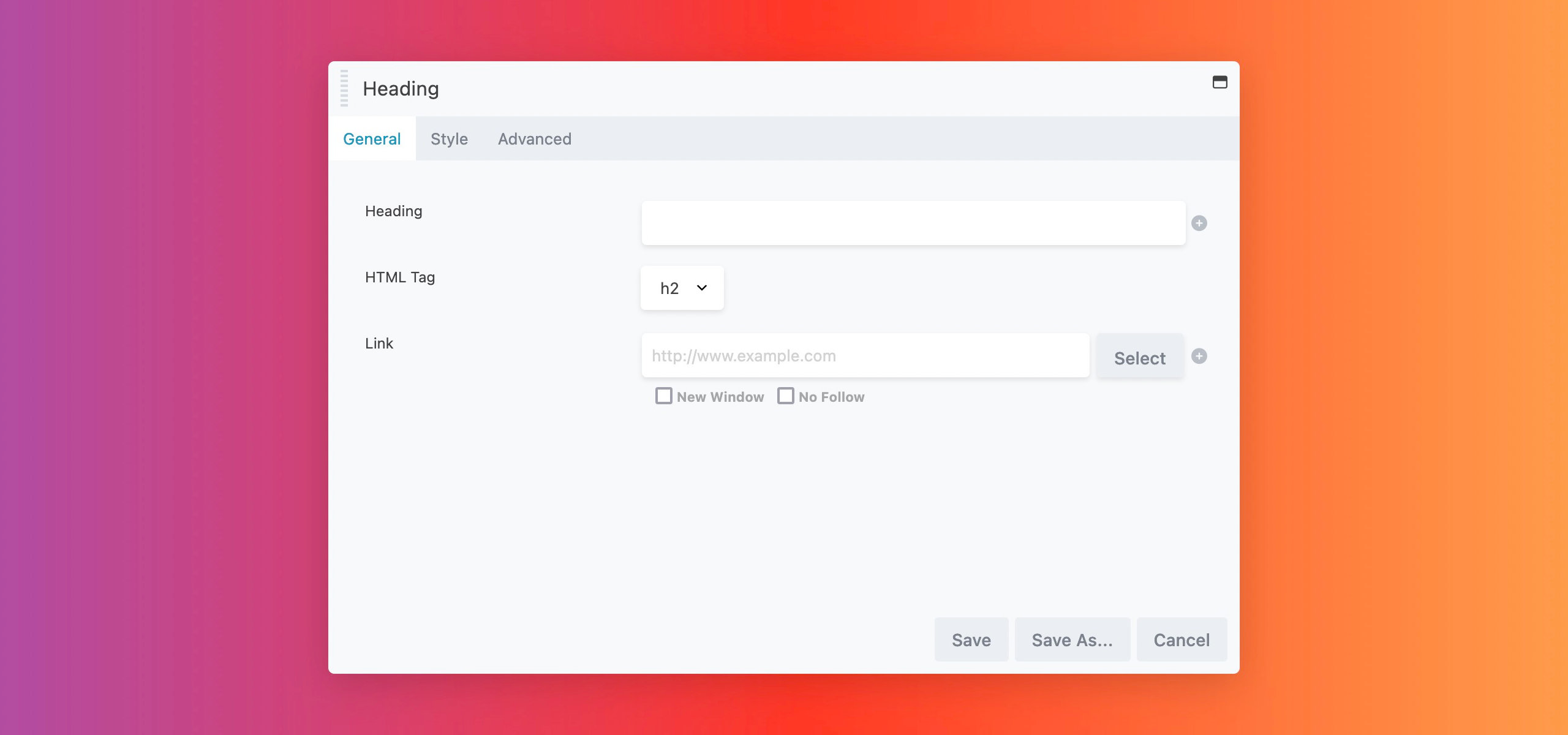The height and width of the screenshot is (735, 1568).
Task: Click inside the Heading text field
Action: pyautogui.click(x=913, y=222)
